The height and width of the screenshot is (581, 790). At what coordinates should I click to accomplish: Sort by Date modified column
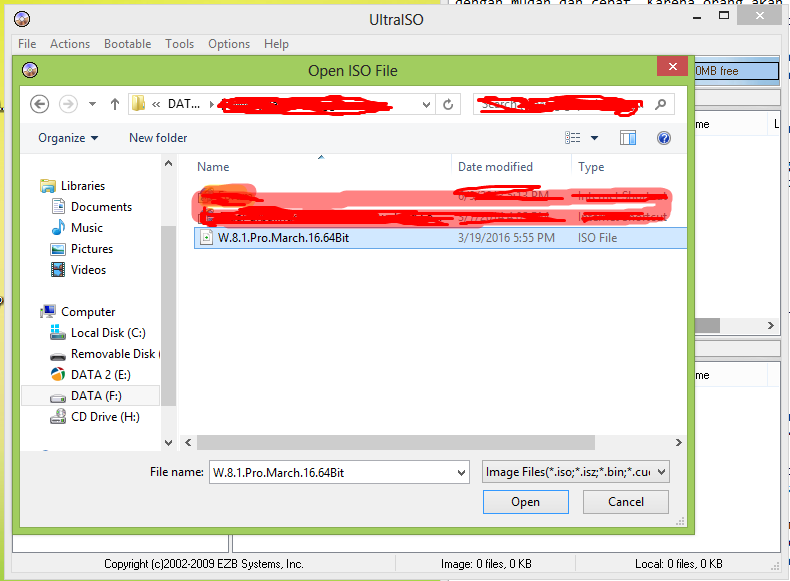(x=495, y=167)
